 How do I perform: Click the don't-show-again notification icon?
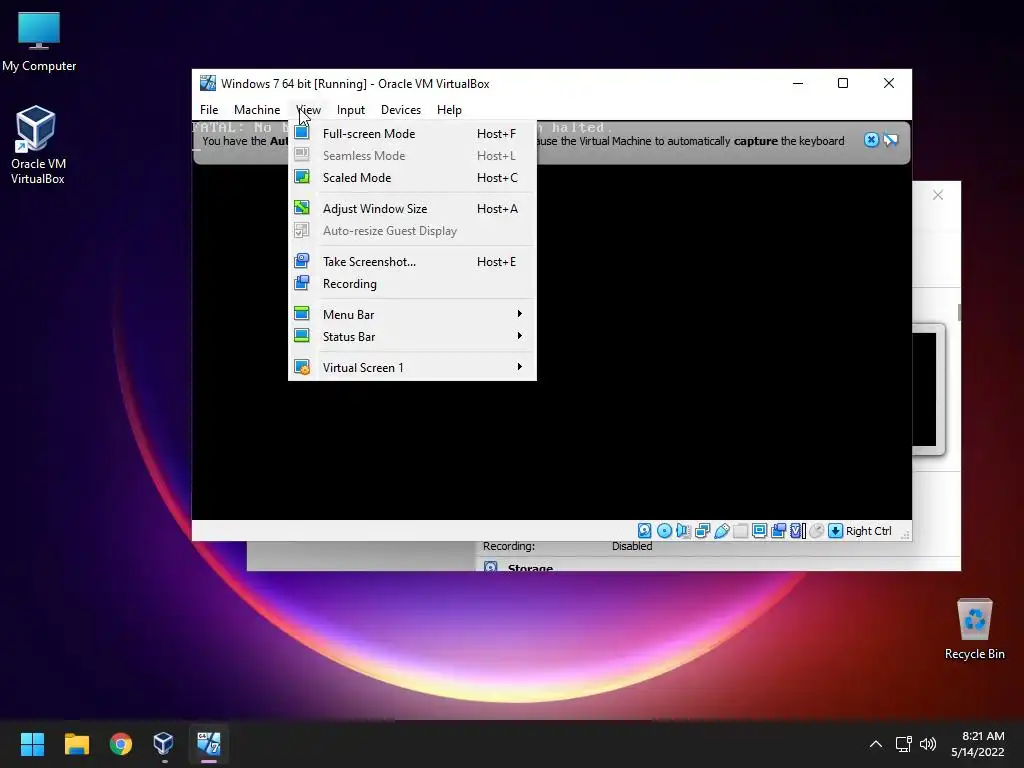click(891, 140)
